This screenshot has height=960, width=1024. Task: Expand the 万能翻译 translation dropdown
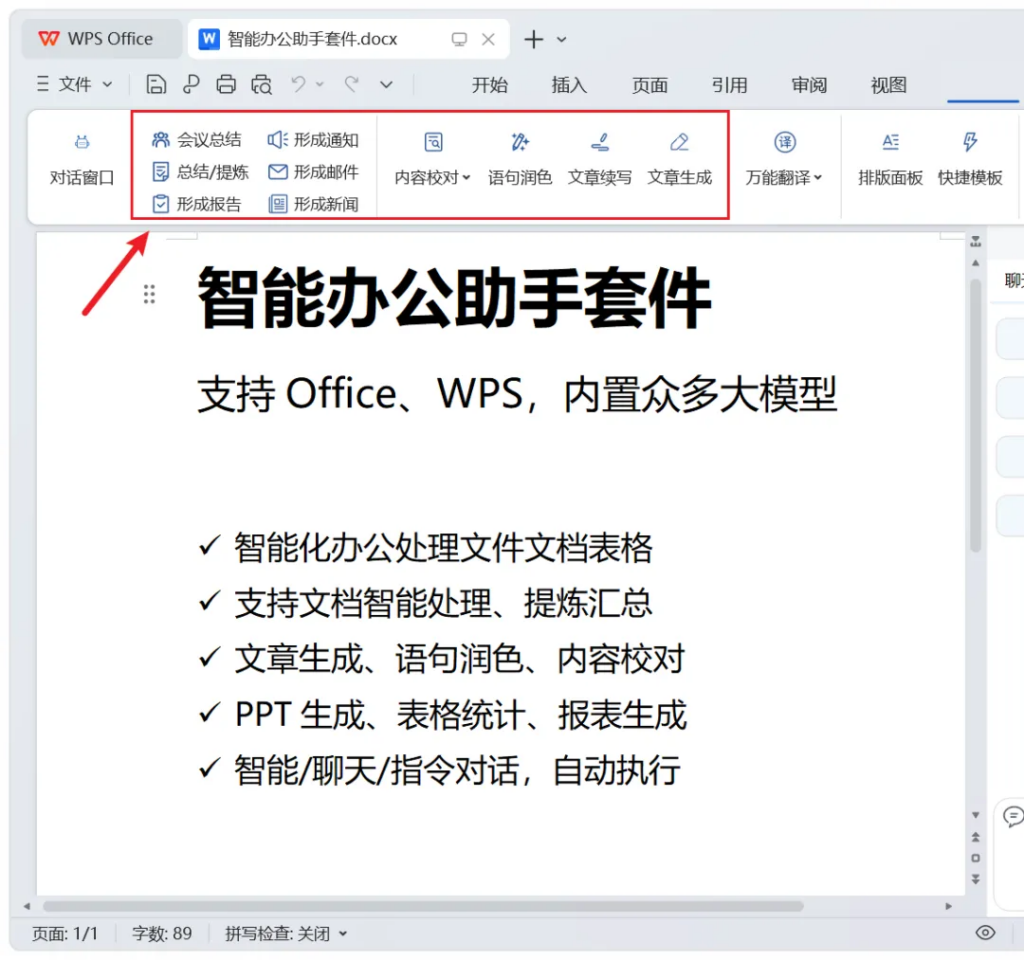pyautogui.click(x=784, y=178)
